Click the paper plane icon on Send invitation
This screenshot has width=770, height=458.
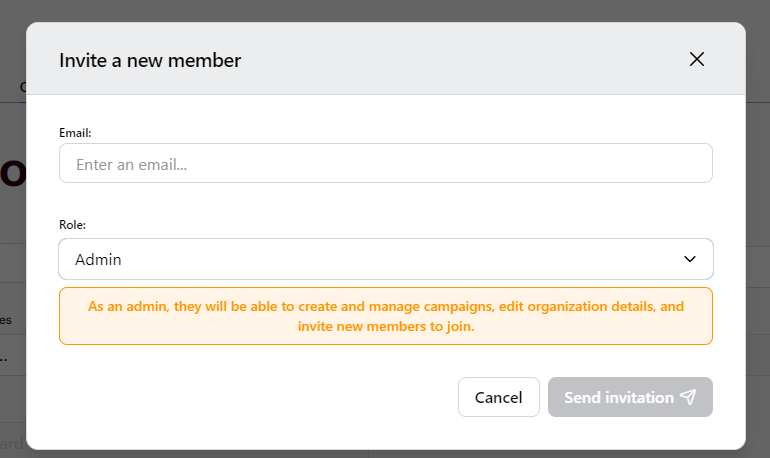tap(688, 397)
